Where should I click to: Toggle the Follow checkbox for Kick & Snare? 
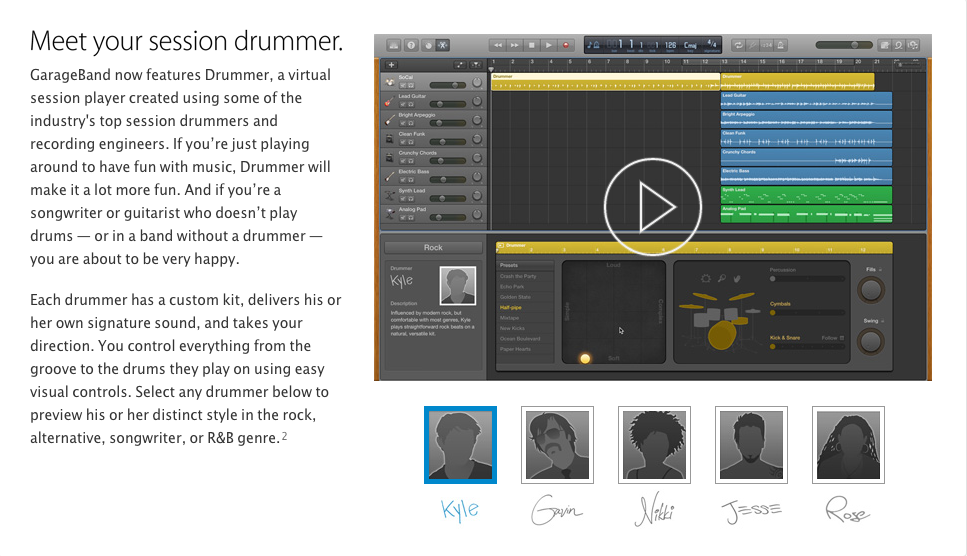842,338
